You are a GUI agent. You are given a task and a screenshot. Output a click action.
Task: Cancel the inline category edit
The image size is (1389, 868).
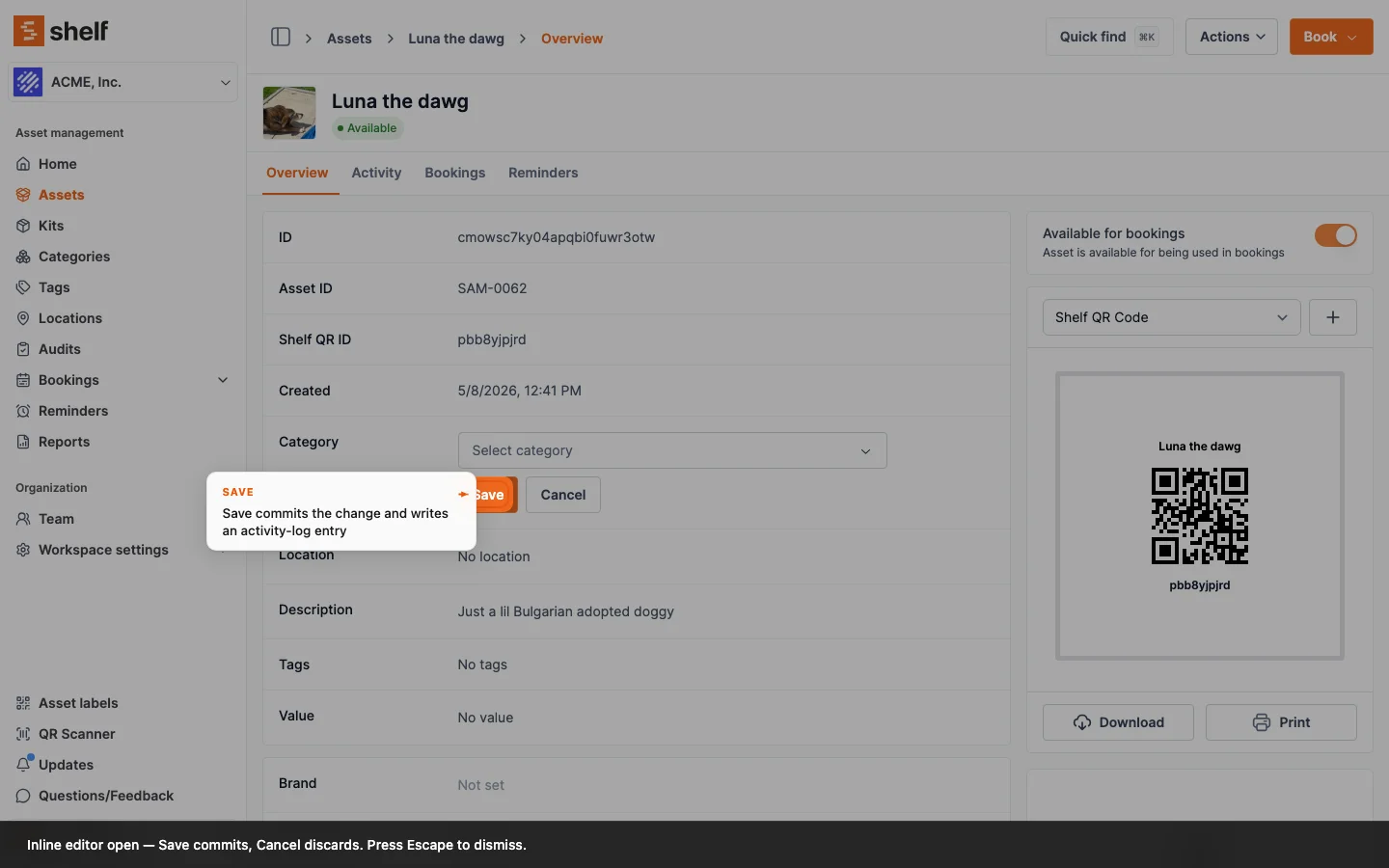(563, 495)
